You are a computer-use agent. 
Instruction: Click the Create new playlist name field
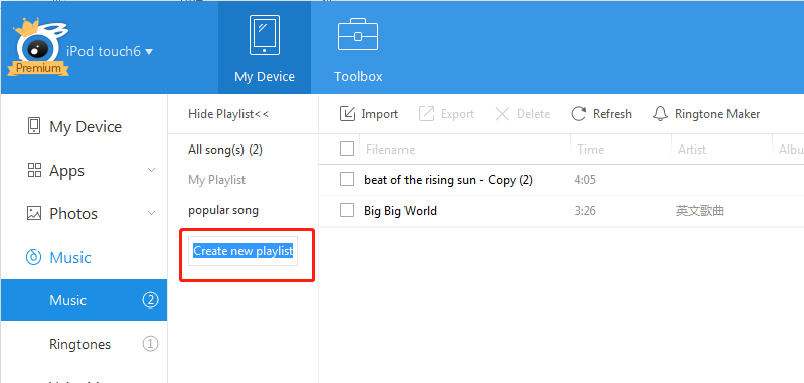click(x=243, y=251)
